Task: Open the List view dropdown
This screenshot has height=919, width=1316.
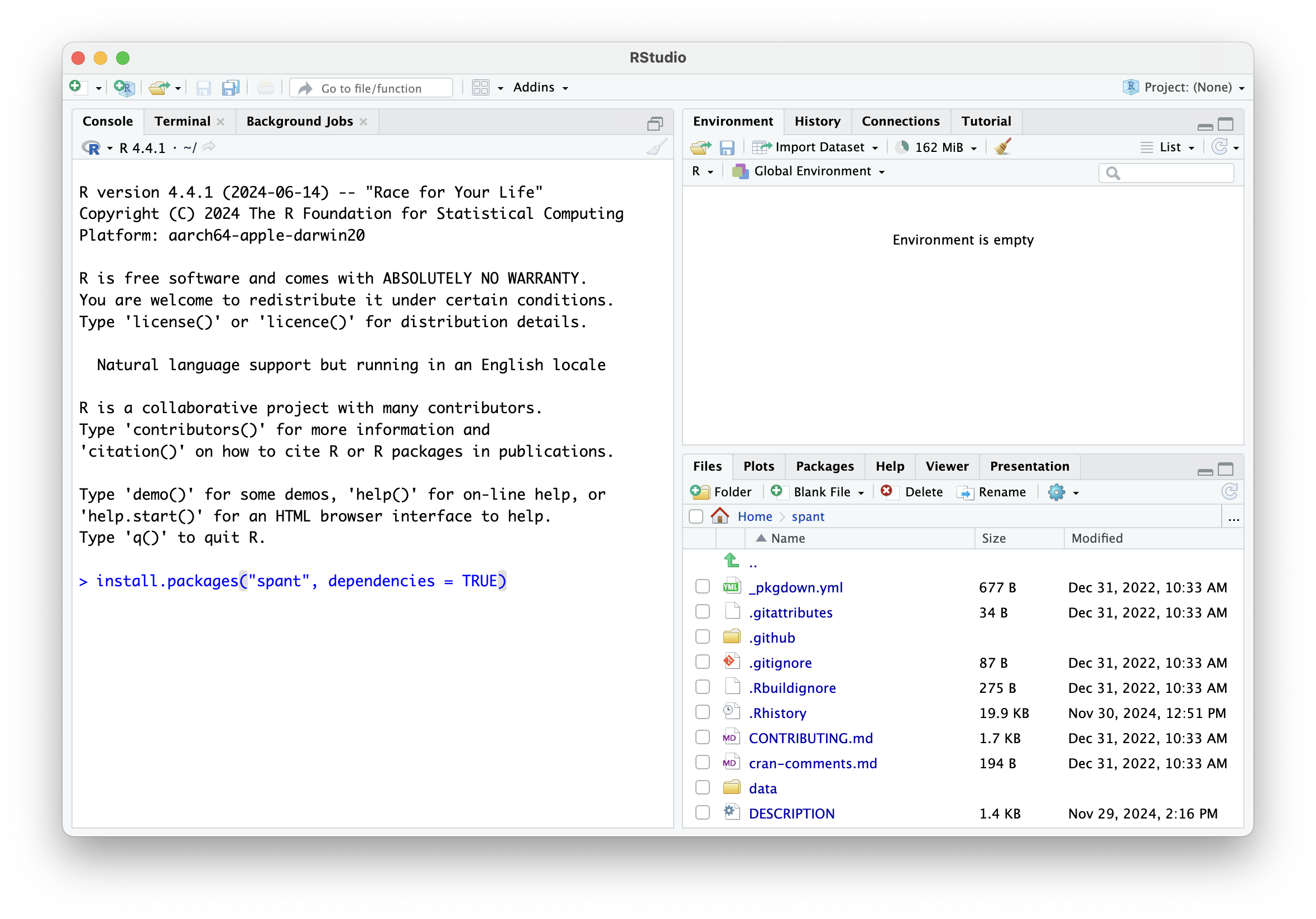Action: 1166,147
